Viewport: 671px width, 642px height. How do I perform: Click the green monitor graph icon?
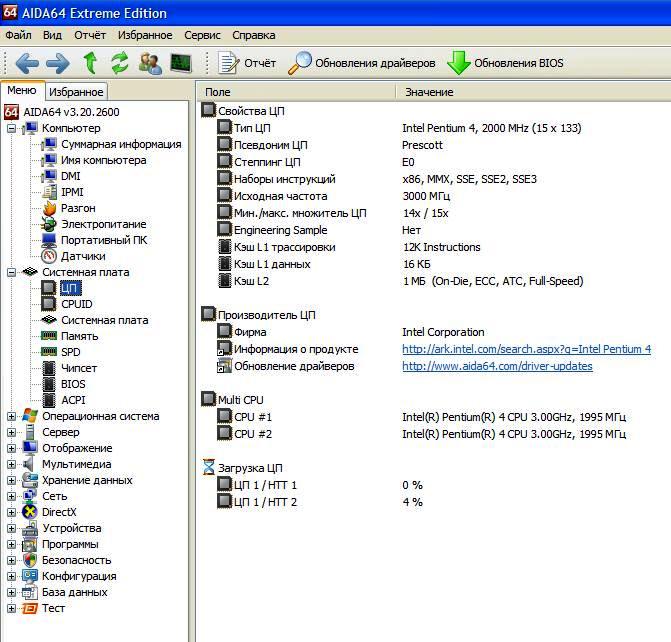tap(181, 63)
